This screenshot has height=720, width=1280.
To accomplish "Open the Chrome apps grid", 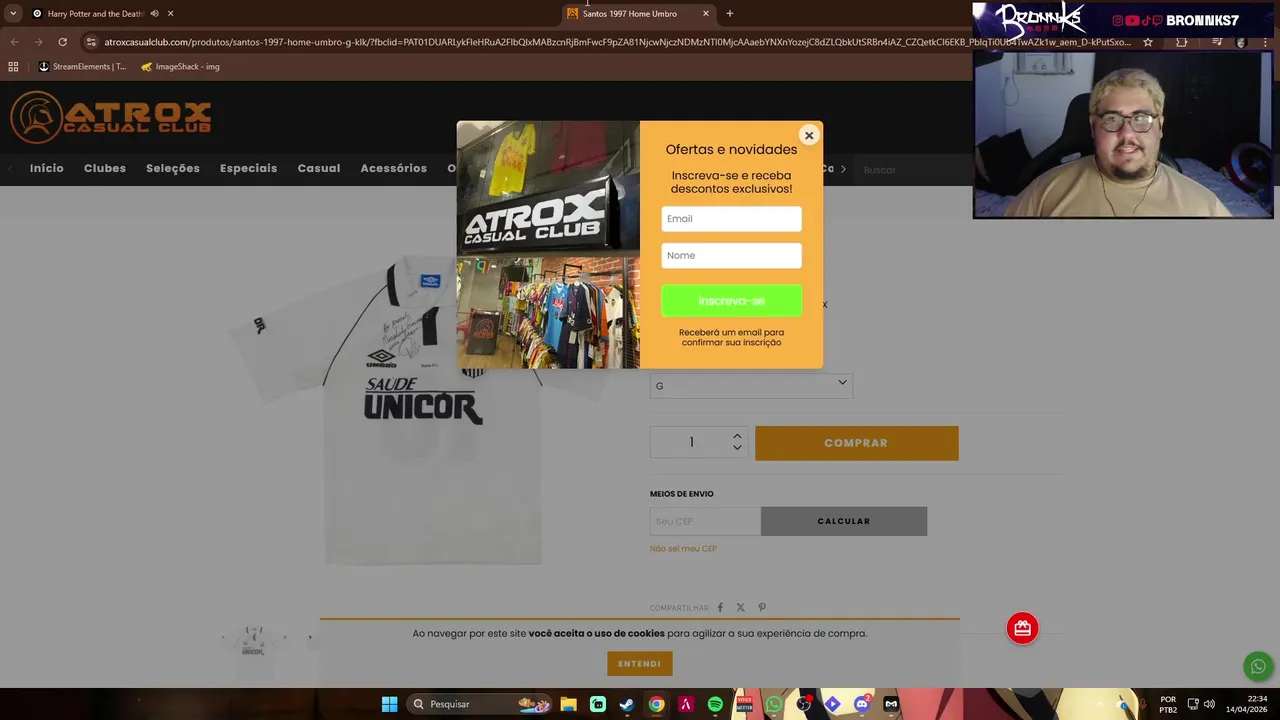I will point(13,67).
